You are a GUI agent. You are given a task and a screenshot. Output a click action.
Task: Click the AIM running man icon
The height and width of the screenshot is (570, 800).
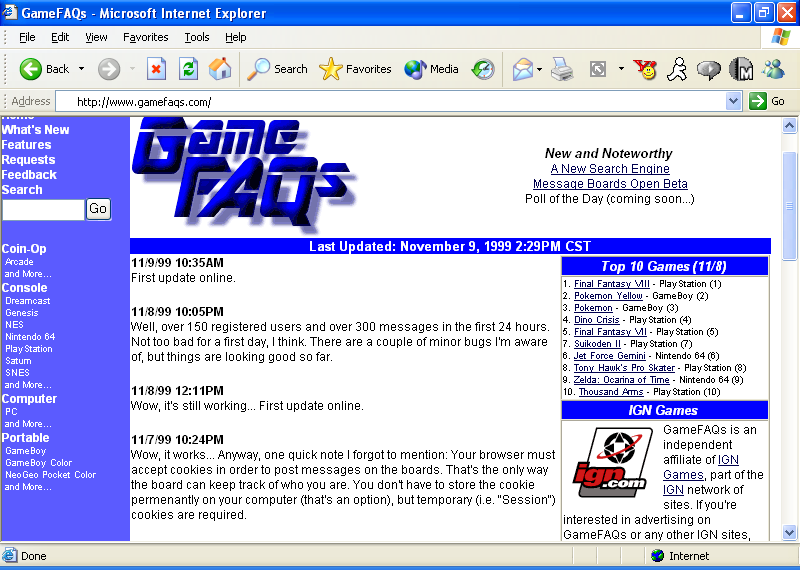(677, 69)
